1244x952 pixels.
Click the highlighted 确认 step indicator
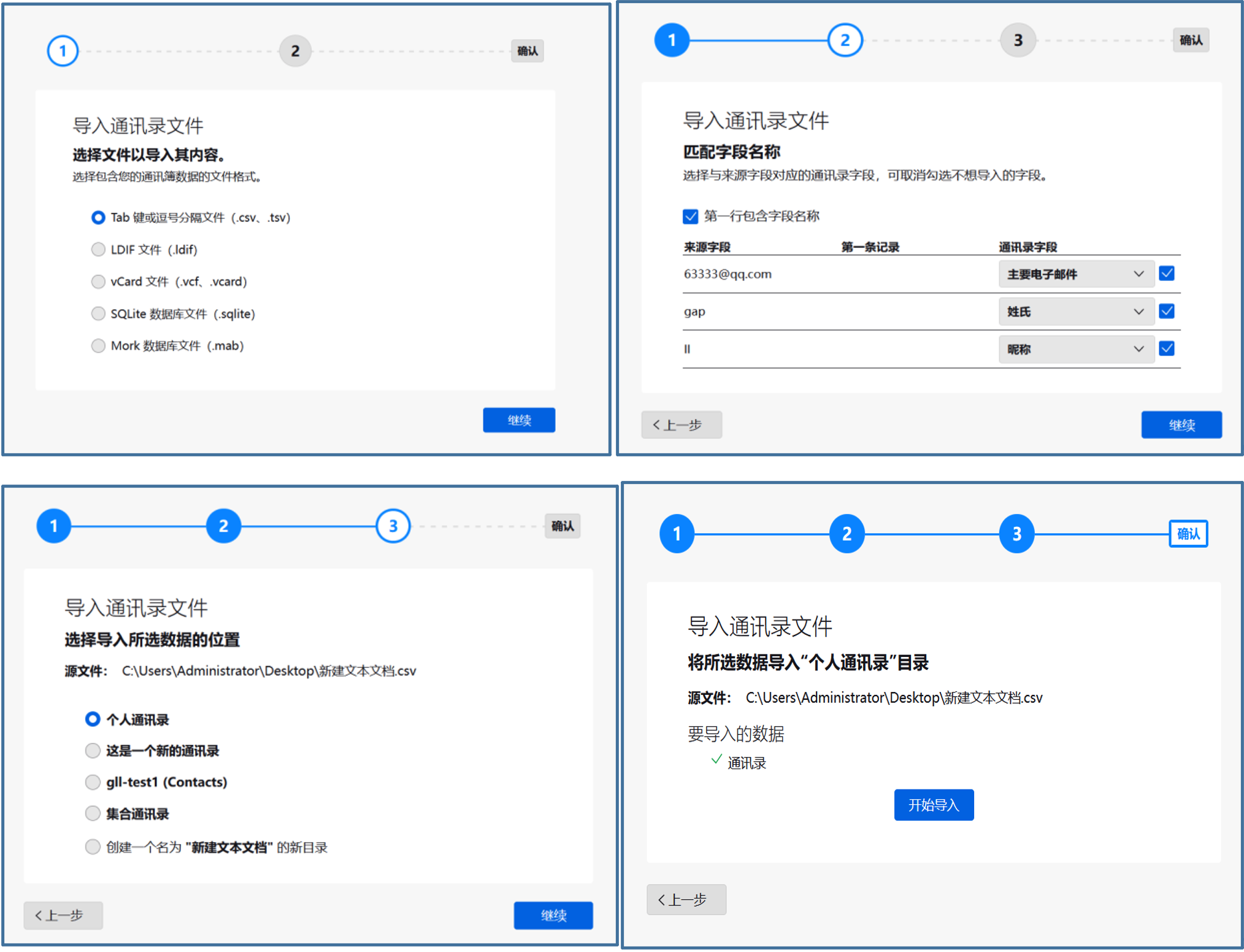pyautogui.click(x=1188, y=534)
